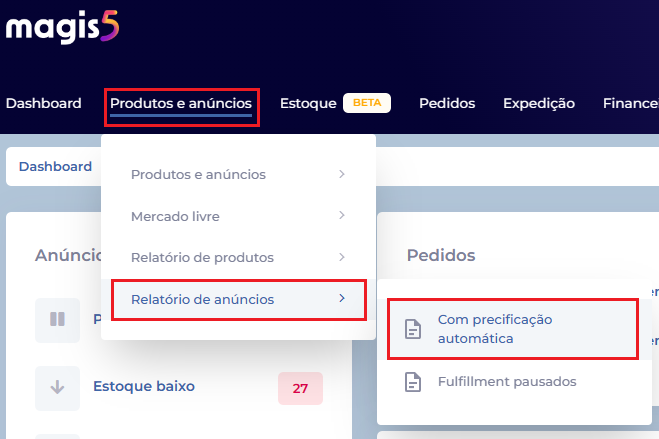Expand Relatório de produtos submenu chevron
The image size is (659, 439).
tap(342, 257)
